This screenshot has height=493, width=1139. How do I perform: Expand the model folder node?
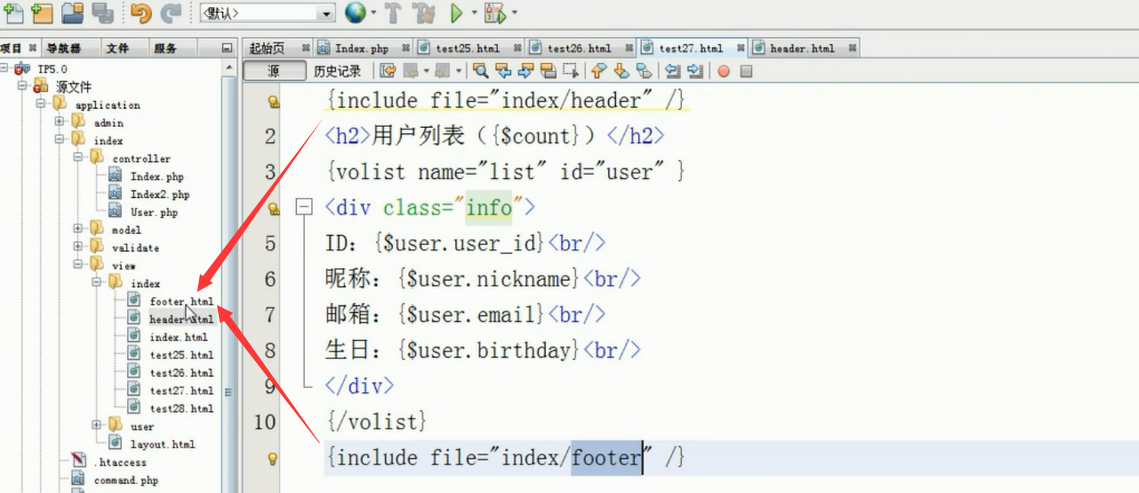coord(78,229)
